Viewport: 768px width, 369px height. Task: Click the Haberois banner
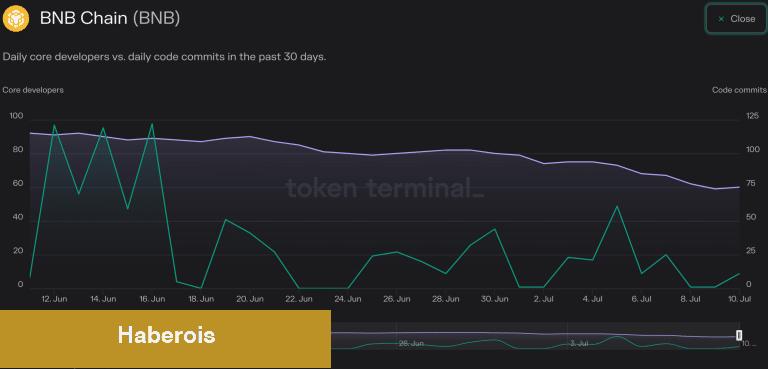click(166, 339)
